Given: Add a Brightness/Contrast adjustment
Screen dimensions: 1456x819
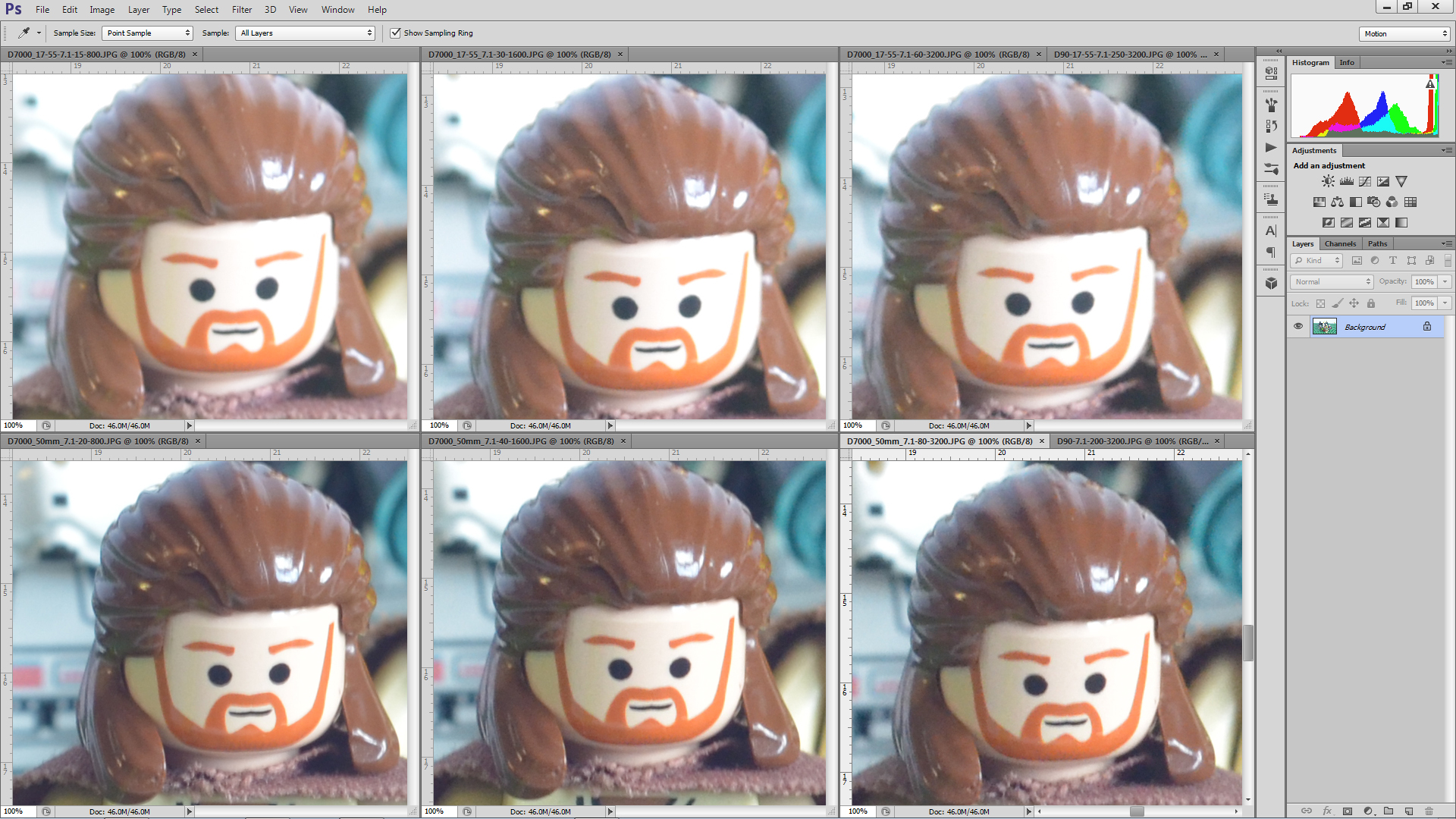Looking at the screenshot, I should (x=1328, y=181).
